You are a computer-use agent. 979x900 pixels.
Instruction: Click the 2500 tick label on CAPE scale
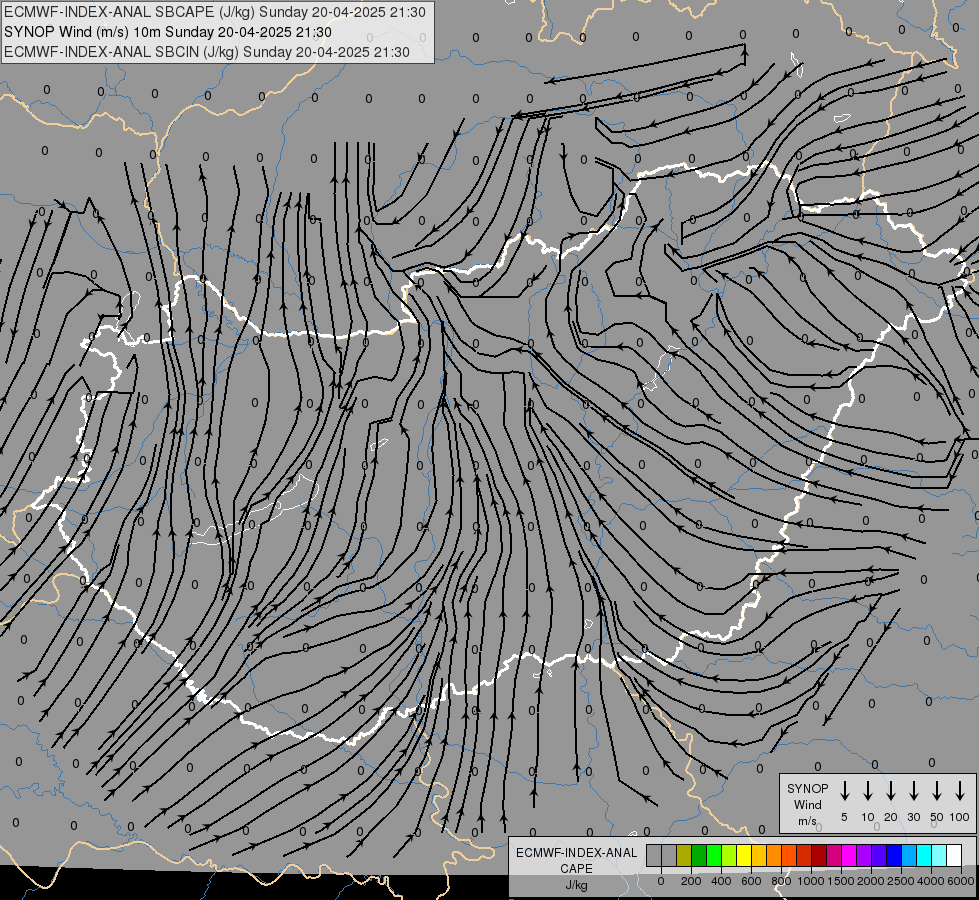(901, 881)
